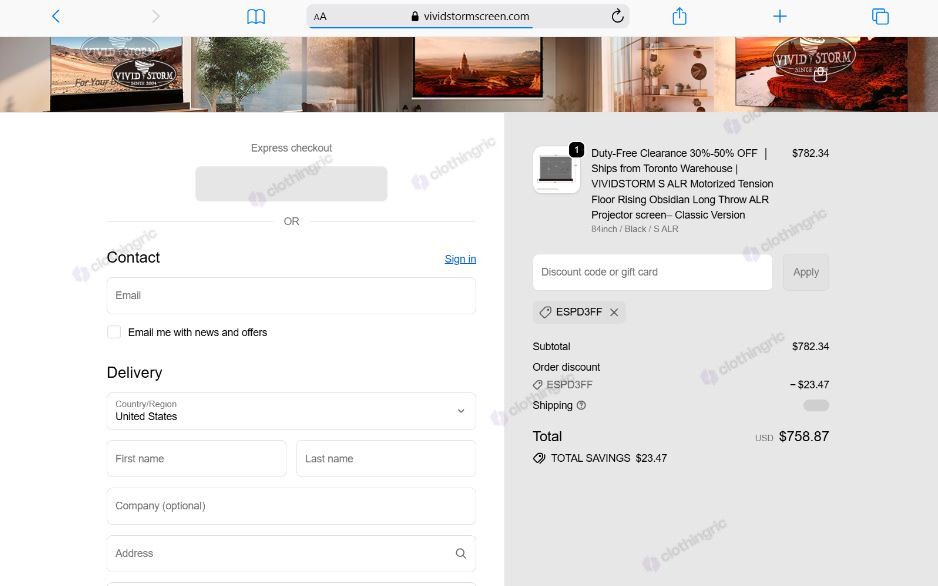This screenshot has height=586, width=938.
Task: Click the Sign in link
Action: coord(460,259)
